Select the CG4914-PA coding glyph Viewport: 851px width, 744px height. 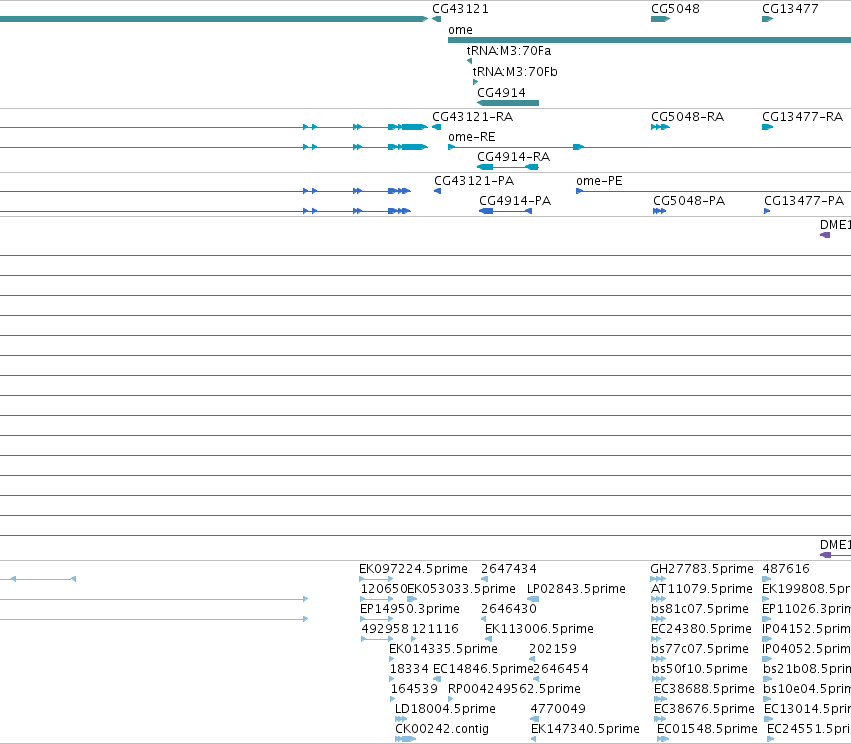click(x=505, y=211)
